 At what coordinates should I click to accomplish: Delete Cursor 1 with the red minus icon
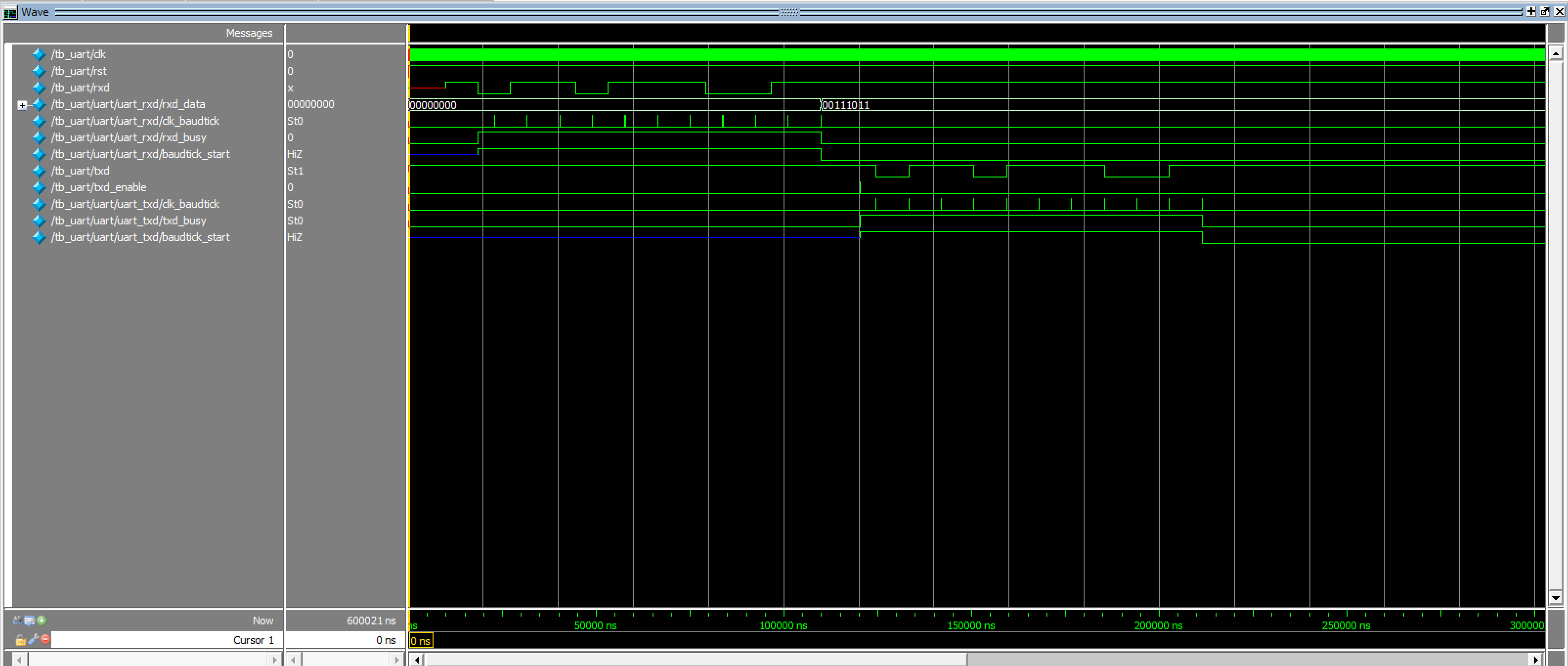point(45,639)
